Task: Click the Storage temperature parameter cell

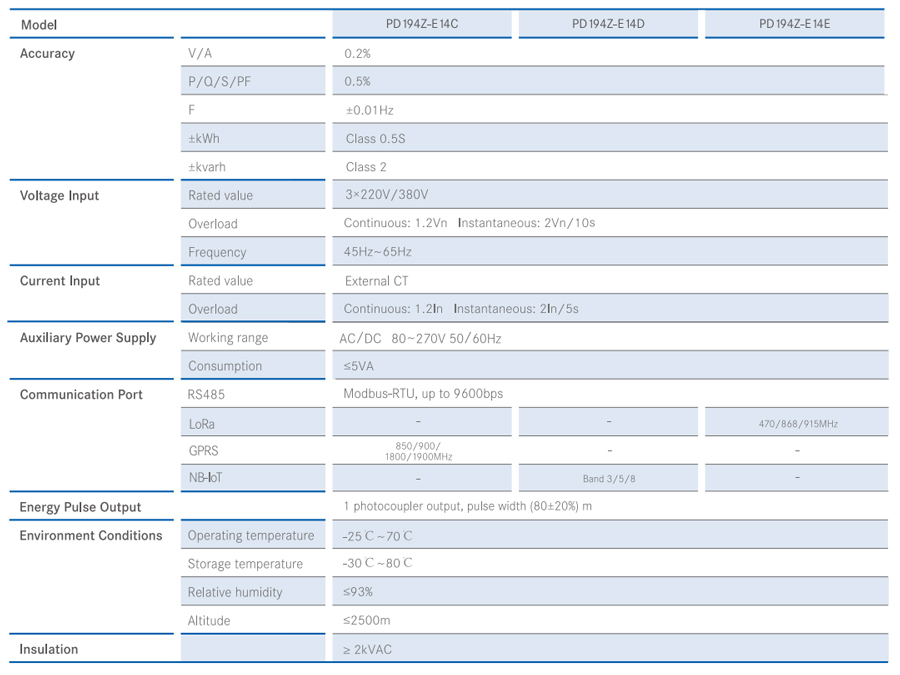Action: coord(253,564)
